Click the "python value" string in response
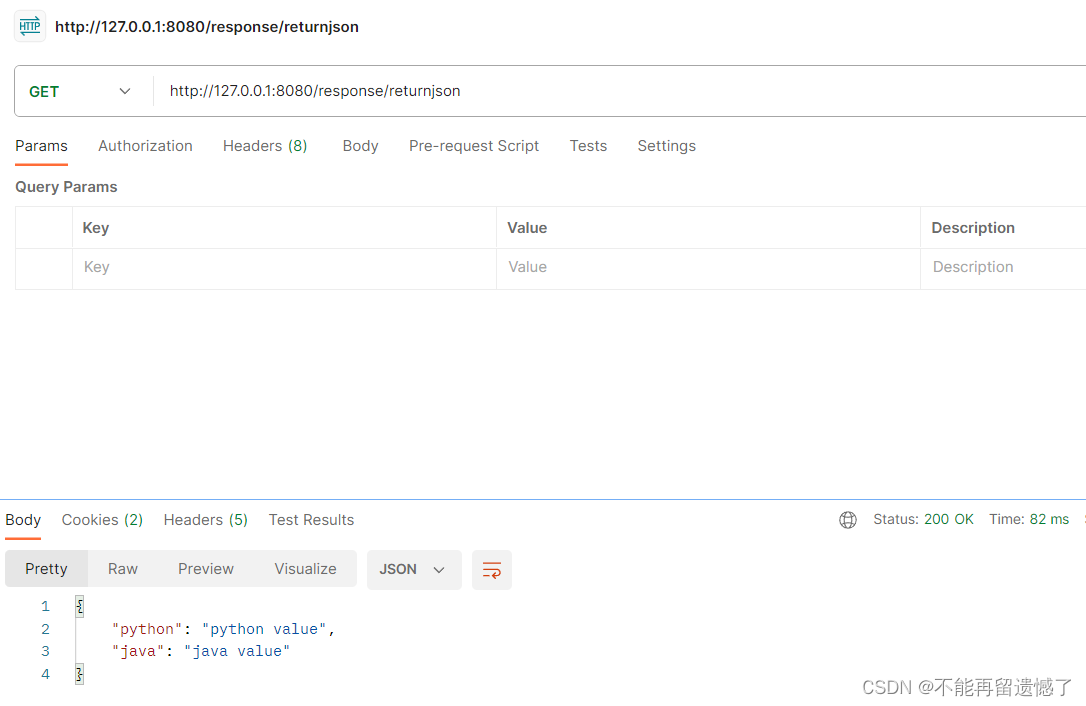This screenshot has height=706, width=1086. pos(264,629)
